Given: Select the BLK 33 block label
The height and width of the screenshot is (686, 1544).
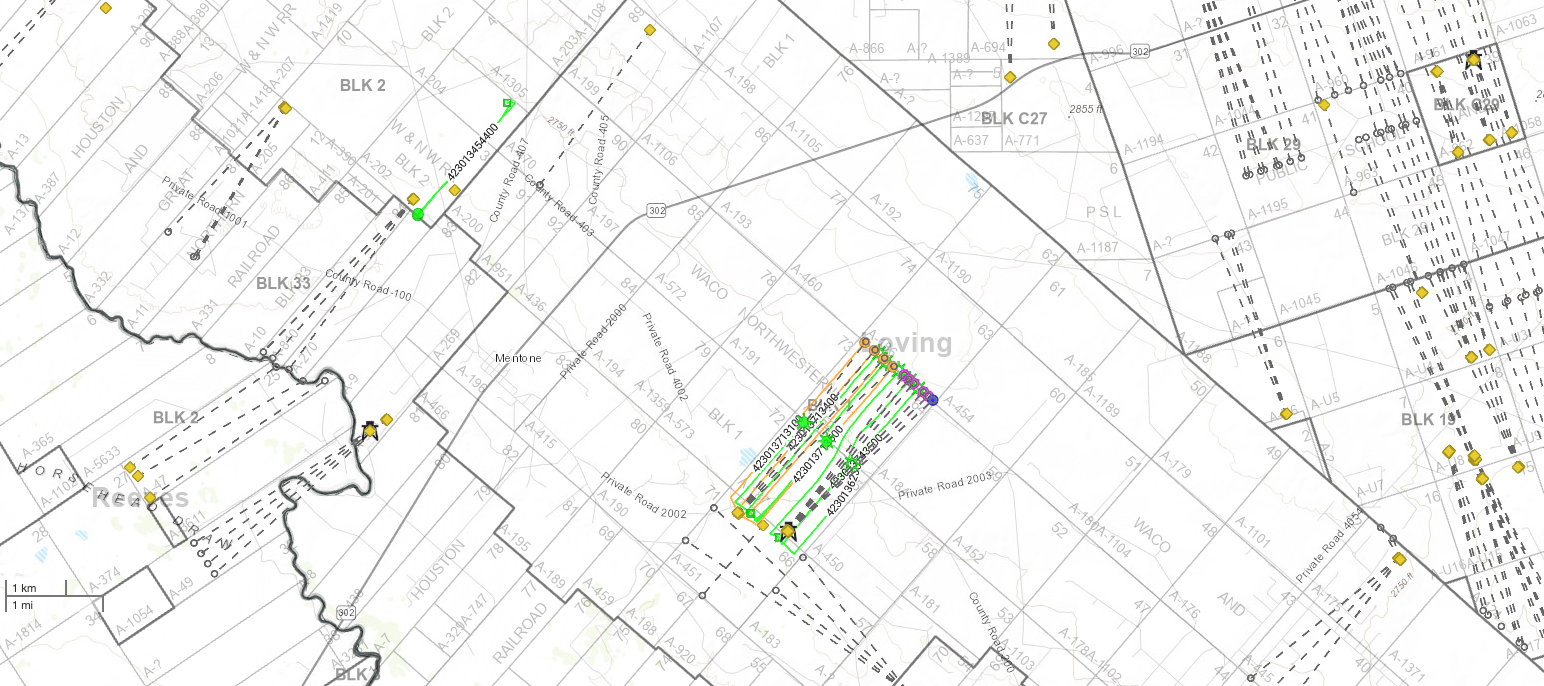Looking at the screenshot, I should 284,283.
